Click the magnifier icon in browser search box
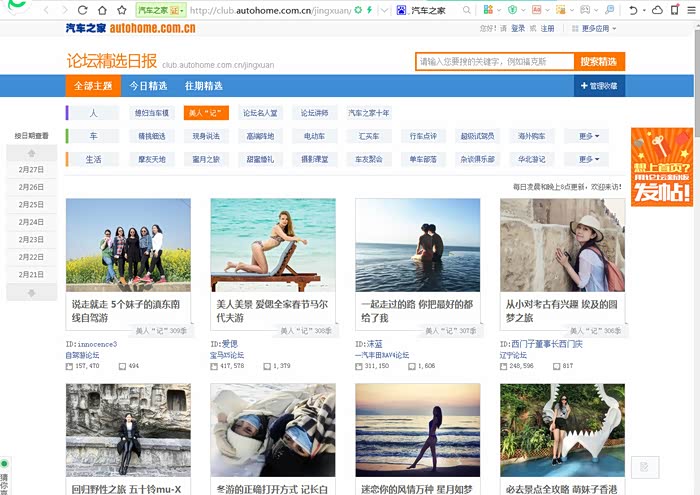The width and height of the screenshot is (700, 495). pyautogui.click(x=467, y=10)
